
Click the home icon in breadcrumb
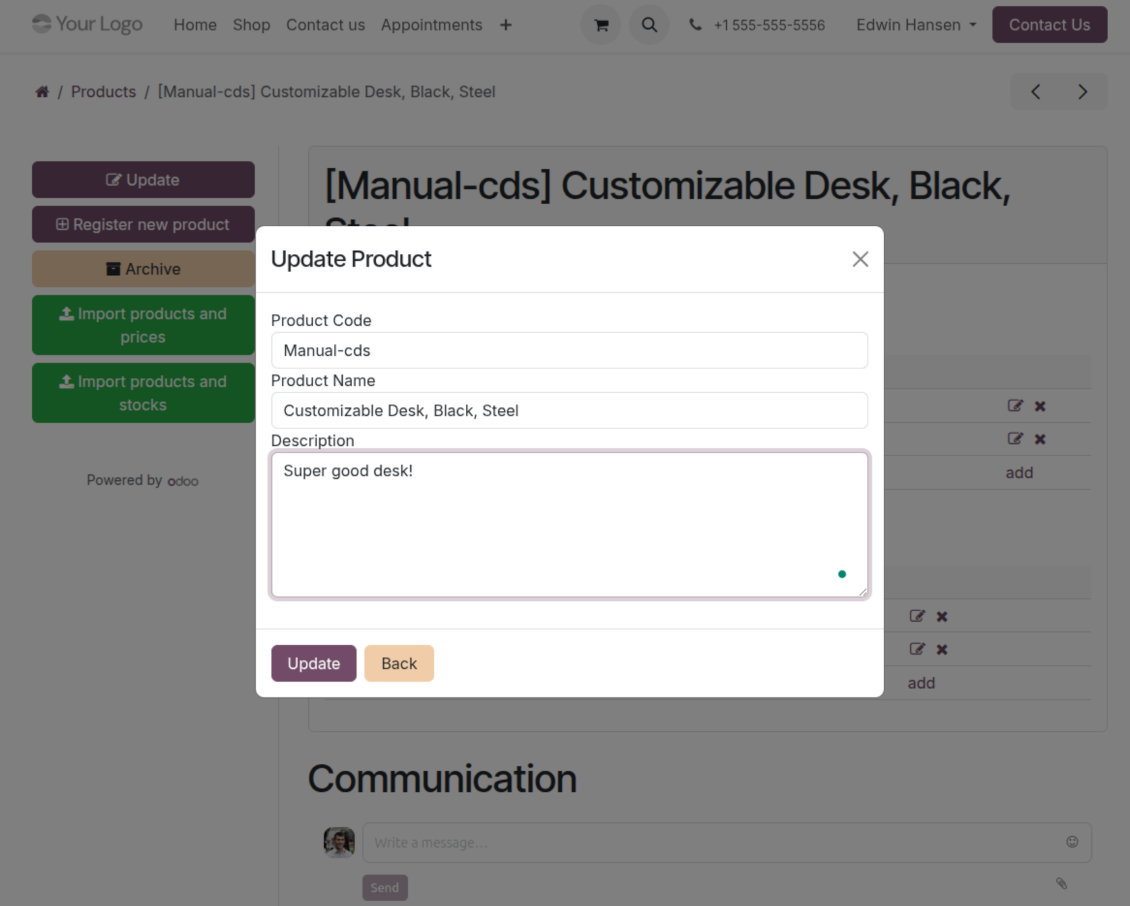coord(42,92)
